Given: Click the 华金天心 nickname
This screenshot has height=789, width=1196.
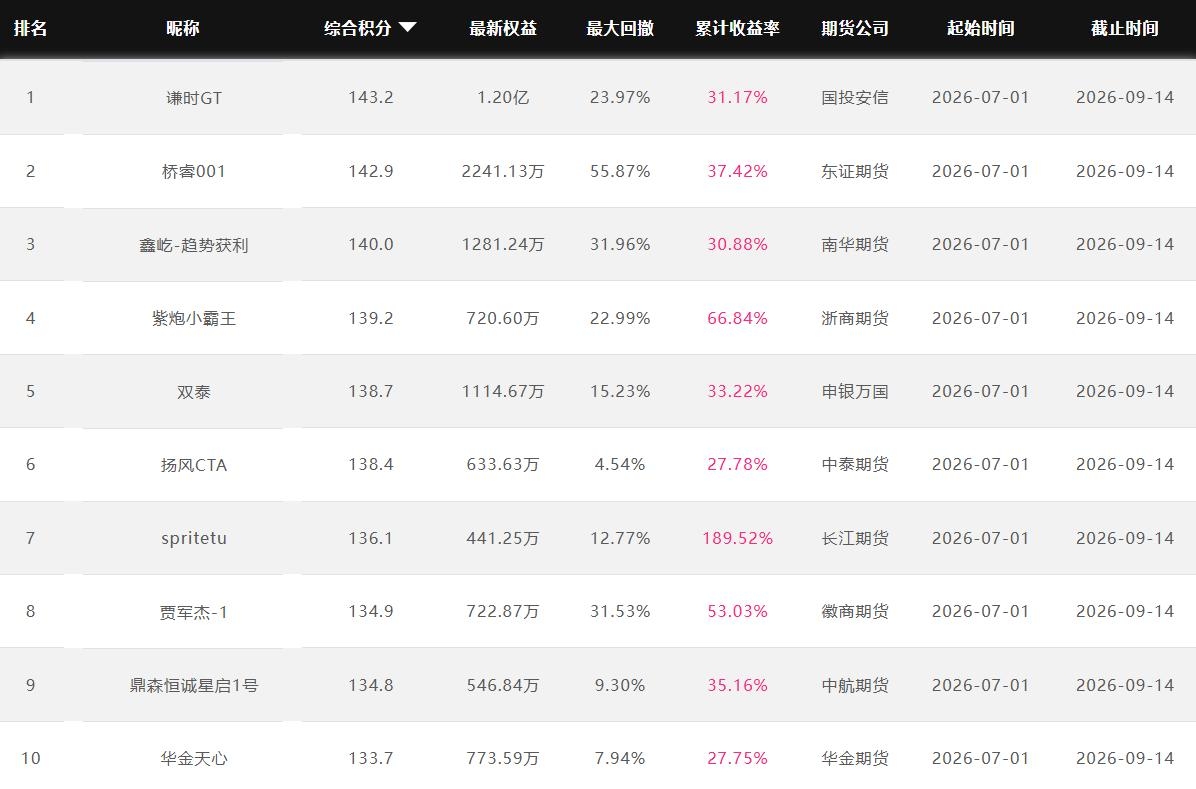Looking at the screenshot, I should pos(194,758).
